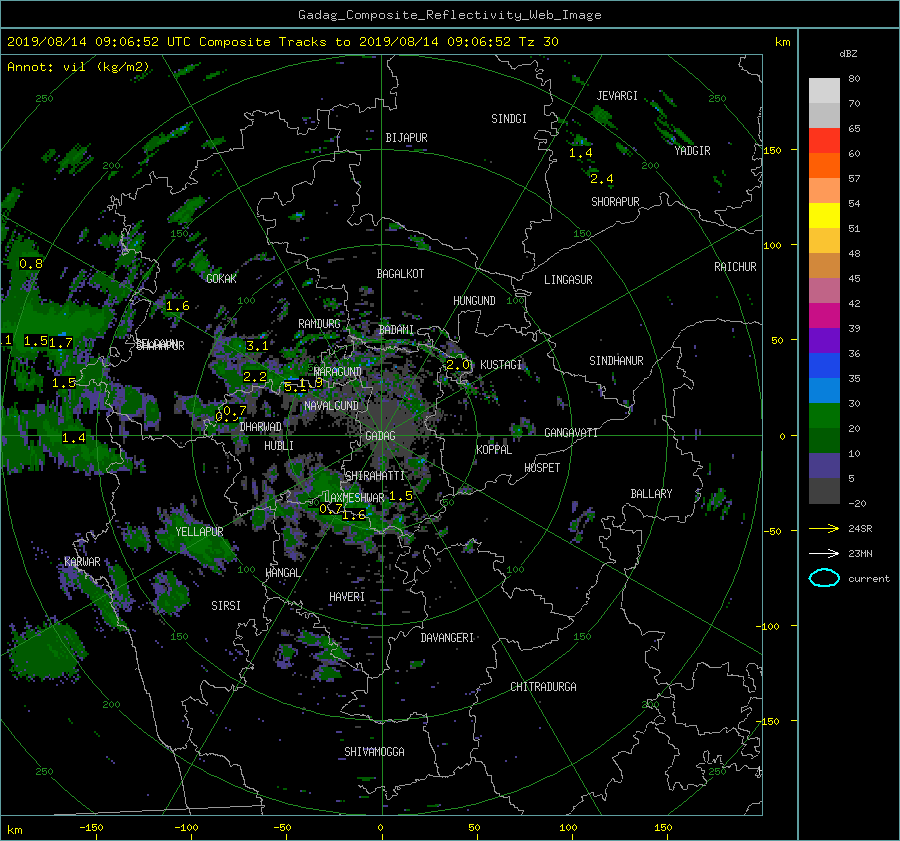Click the SHIVAMOGGA city label
Screen dimensions: 900x841
(374, 752)
